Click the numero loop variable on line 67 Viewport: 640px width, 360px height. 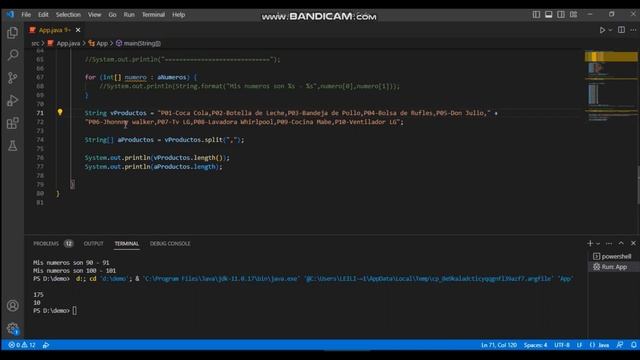pos(136,77)
